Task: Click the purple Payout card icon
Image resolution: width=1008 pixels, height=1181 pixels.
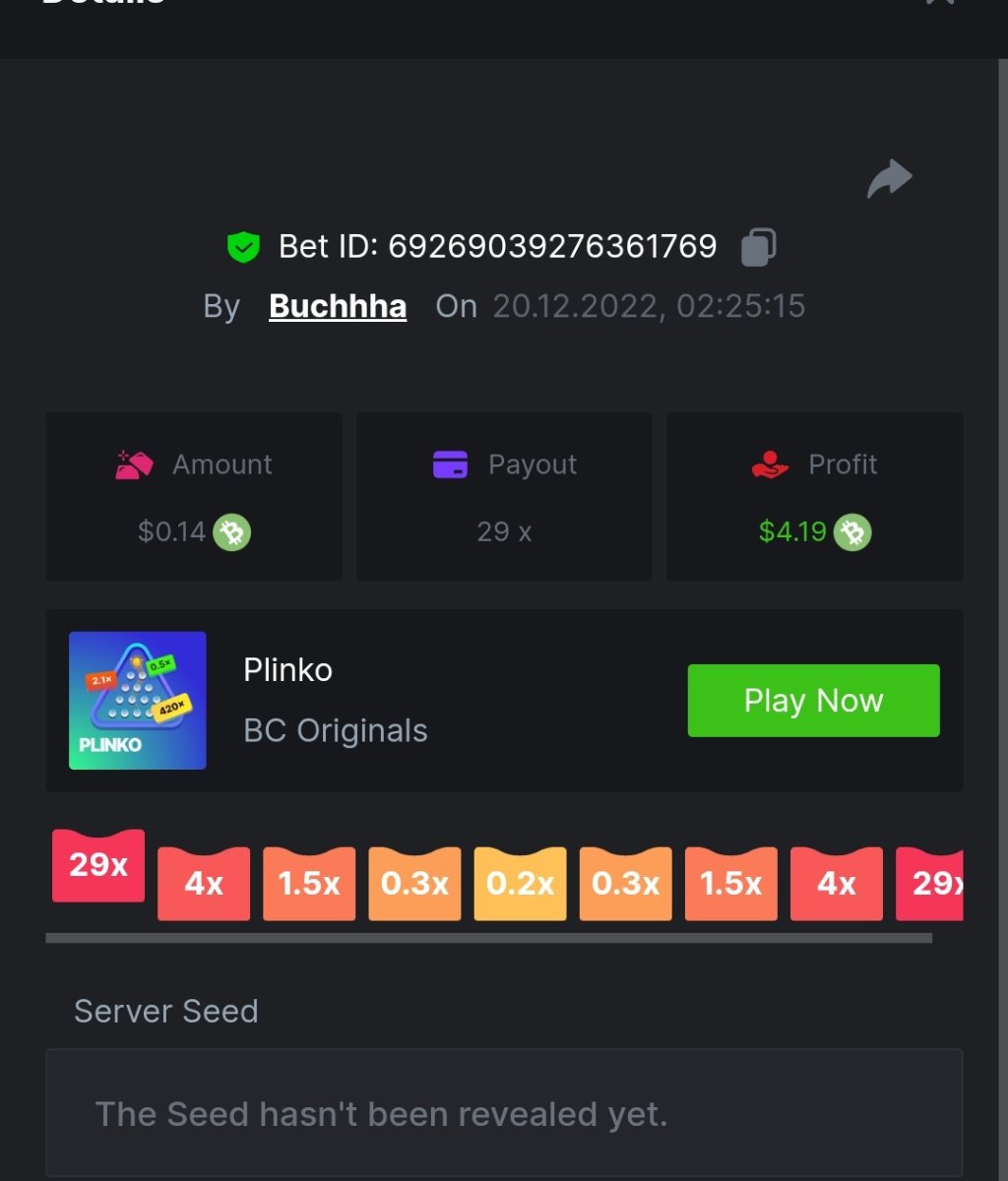Action: point(451,465)
